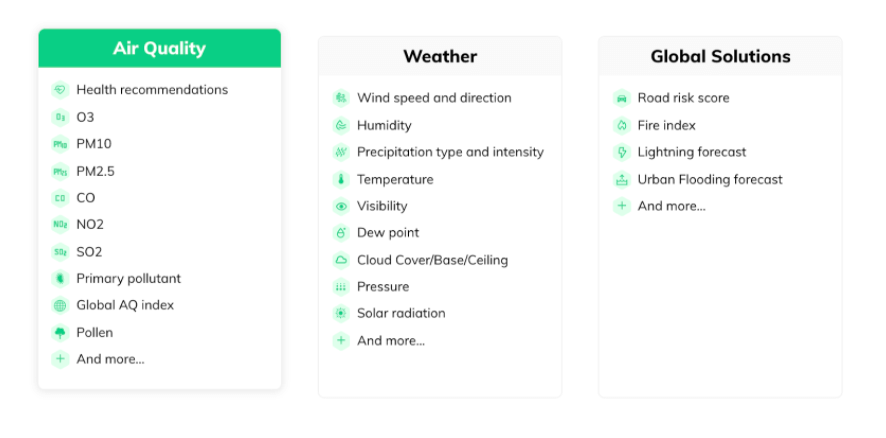The image size is (886, 438).
Task: Select Precipitation type and intensity text
Action: coord(450,152)
